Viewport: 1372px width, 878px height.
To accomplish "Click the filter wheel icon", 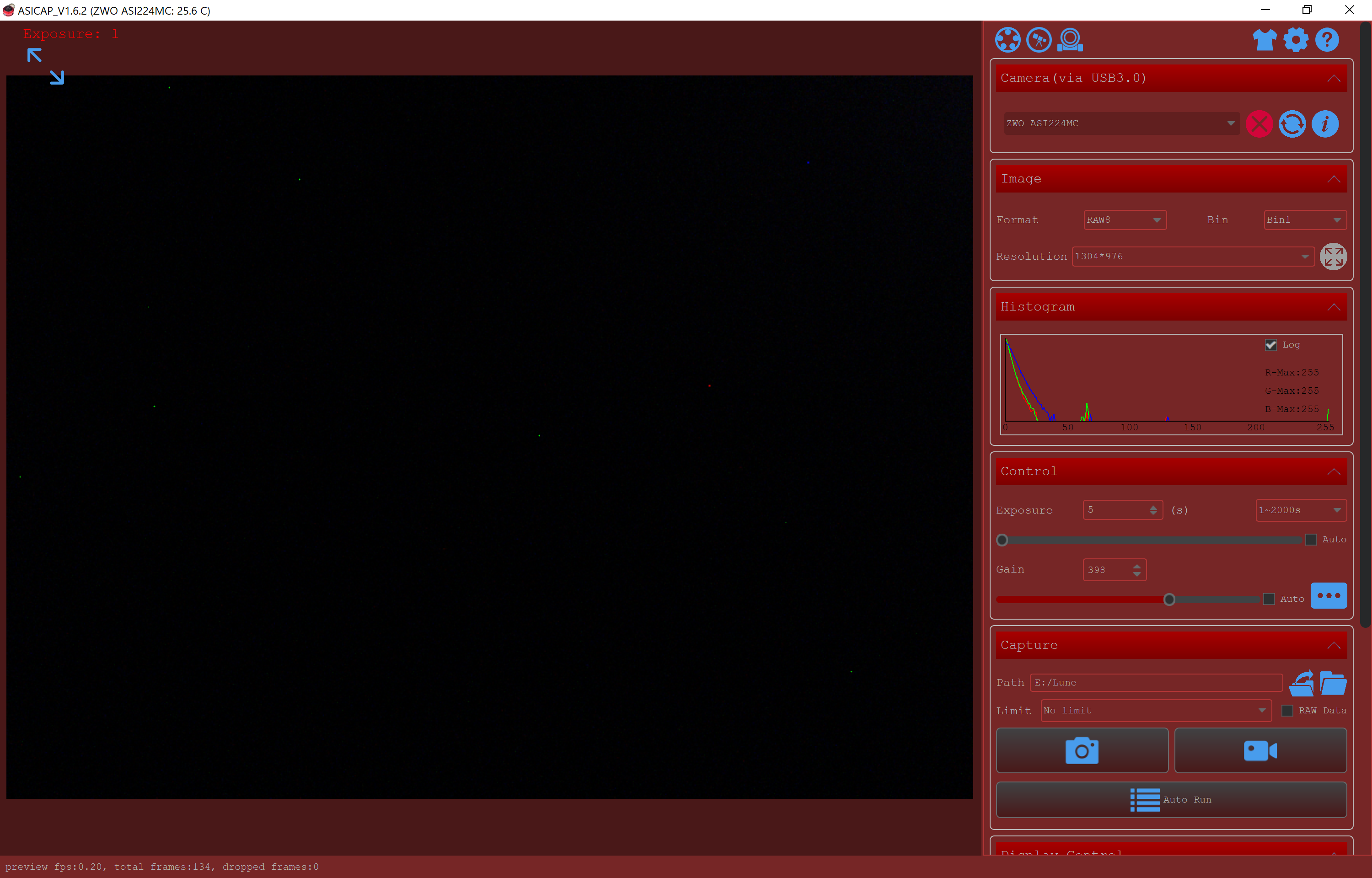I will point(1007,40).
